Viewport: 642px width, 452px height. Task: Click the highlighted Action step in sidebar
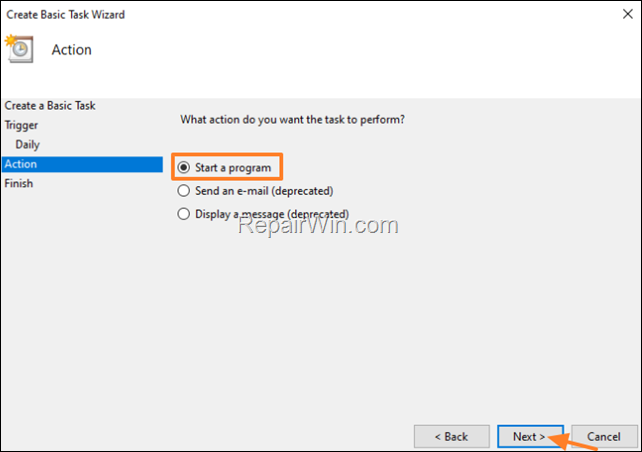click(x=21, y=164)
